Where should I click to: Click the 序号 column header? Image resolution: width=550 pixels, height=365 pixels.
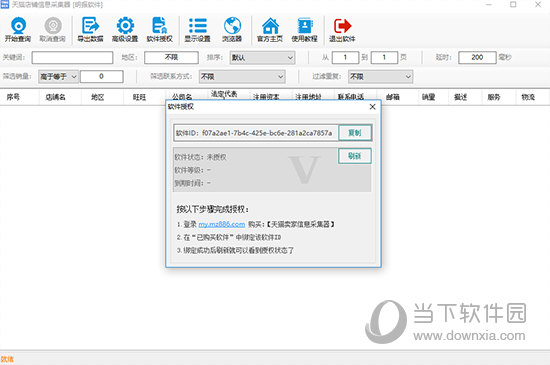pos(13,97)
